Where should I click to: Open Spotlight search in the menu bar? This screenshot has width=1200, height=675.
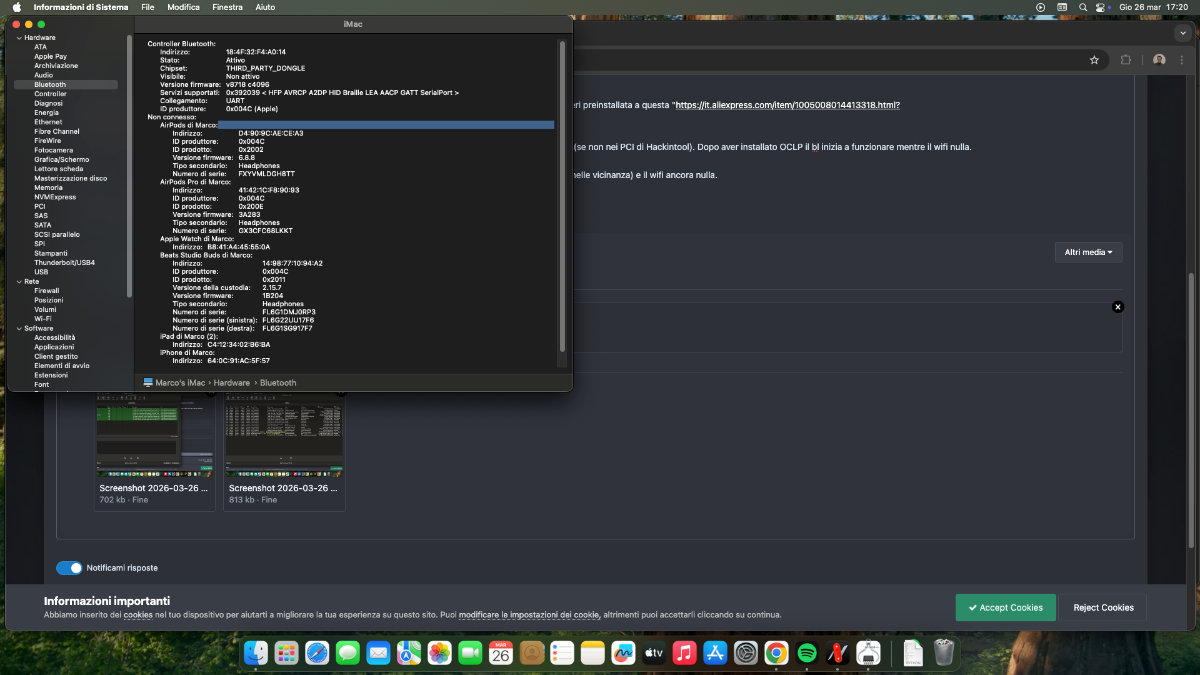(x=1083, y=7)
